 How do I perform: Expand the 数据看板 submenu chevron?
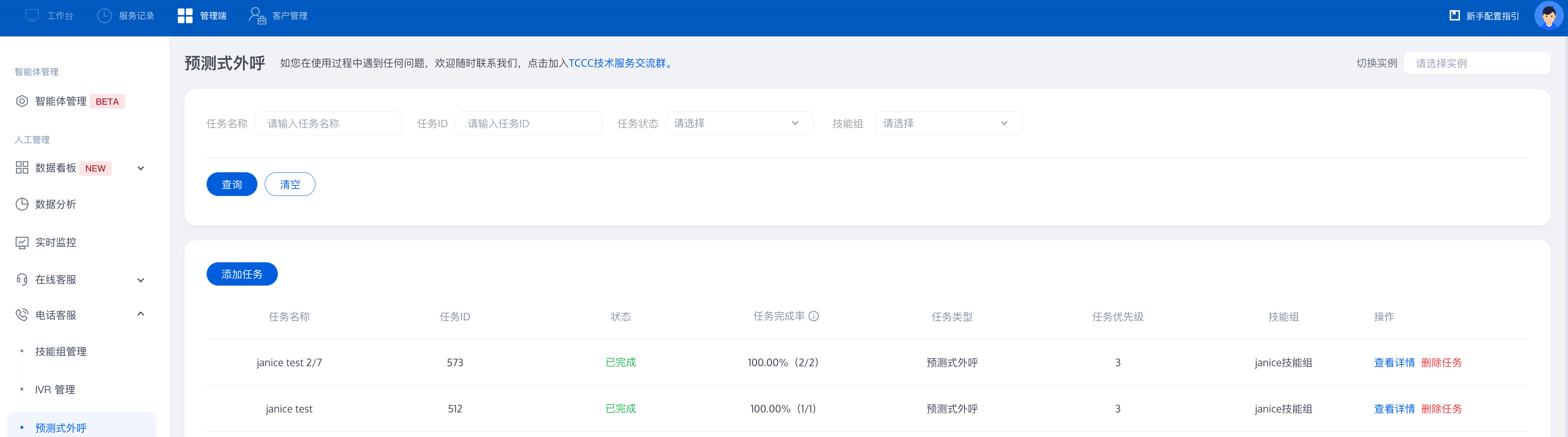tap(141, 168)
